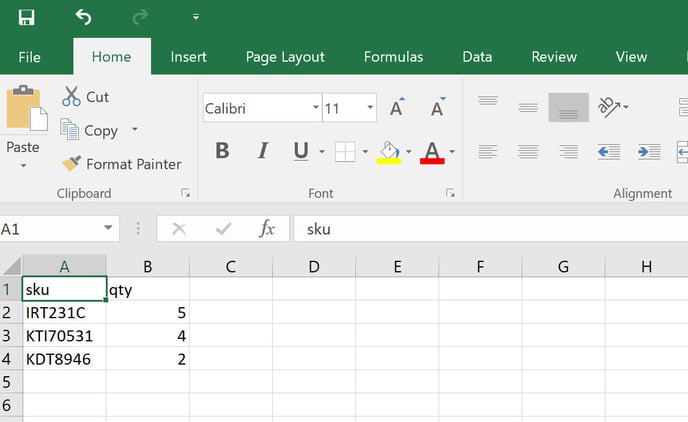
Task: Select cell A3 containing KTI70531
Action: pyautogui.click(x=64, y=336)
